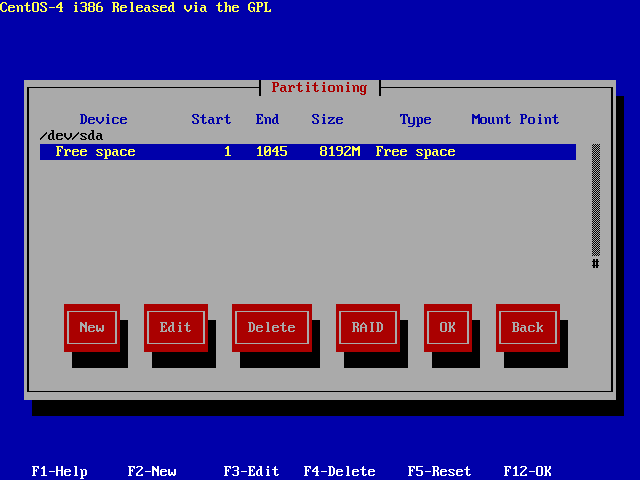This screenshot has height=480, width=640.
Task: Click the Mount Point column header
Action: (x=515, y=119)
